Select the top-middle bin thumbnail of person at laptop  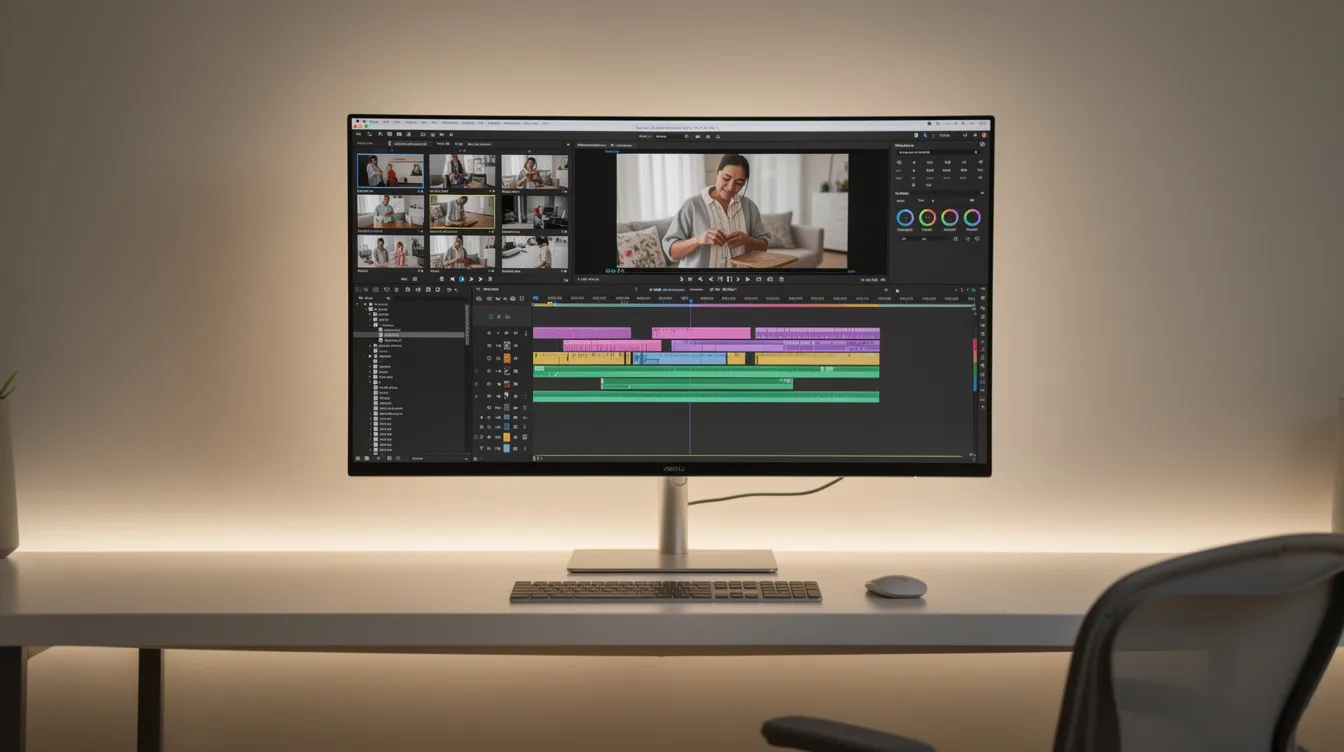coord(462,171)
